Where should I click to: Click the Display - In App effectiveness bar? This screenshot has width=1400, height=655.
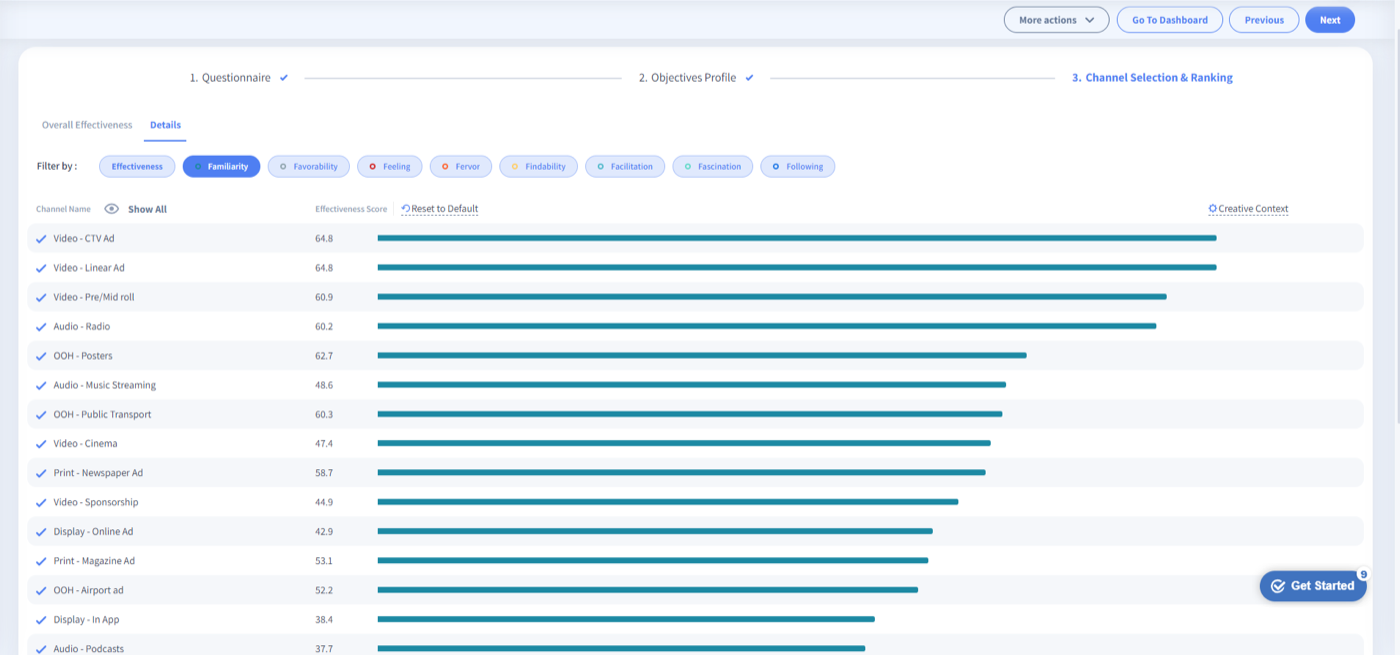click(x=626, y=619)
